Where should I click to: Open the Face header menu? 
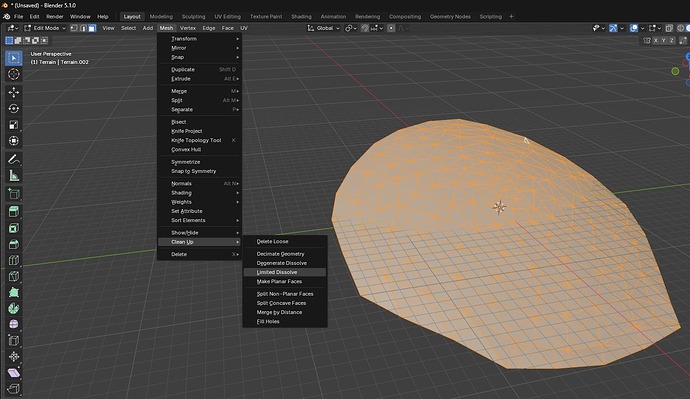click(228, 28)
